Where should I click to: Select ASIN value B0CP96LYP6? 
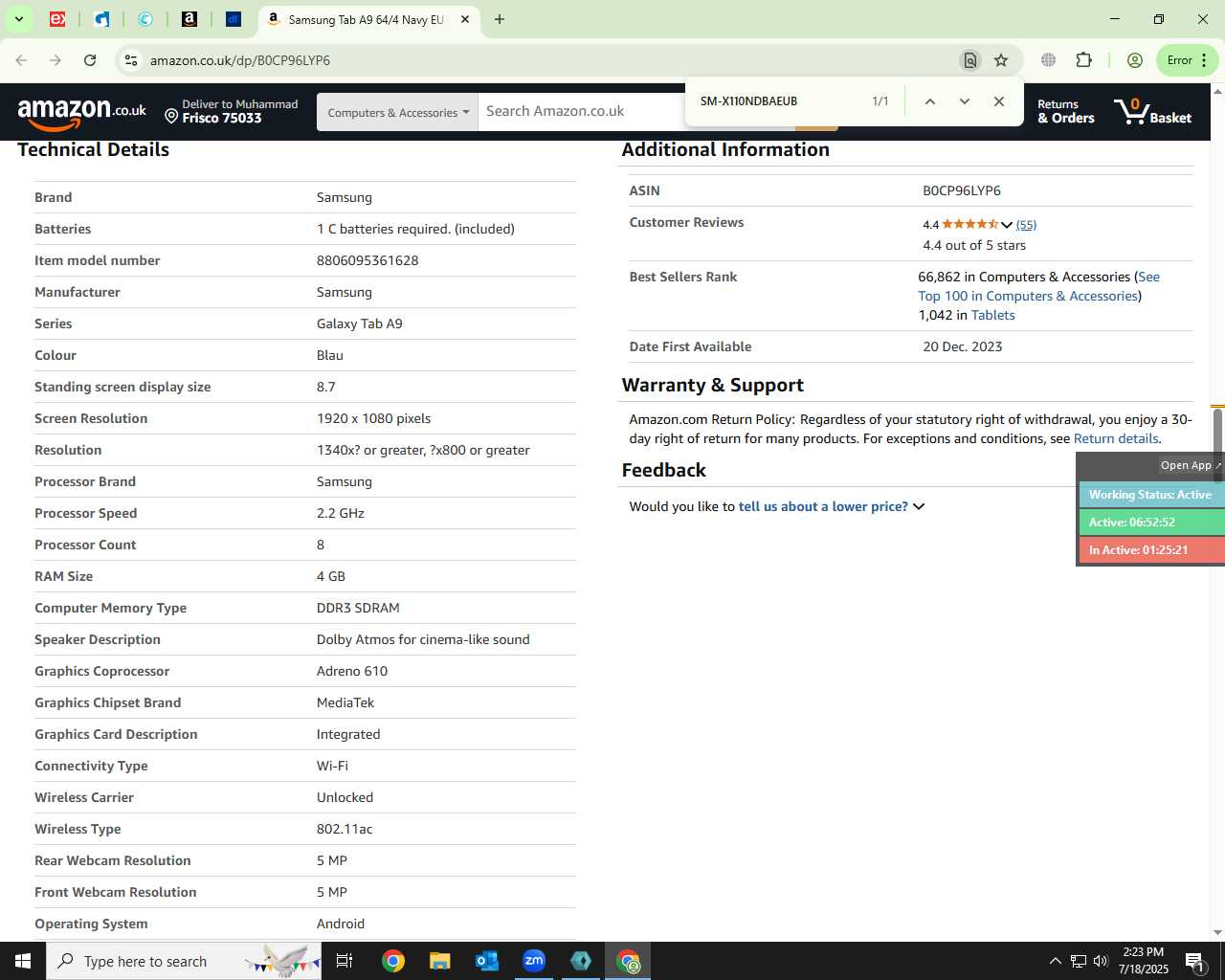tap(962, 190)
